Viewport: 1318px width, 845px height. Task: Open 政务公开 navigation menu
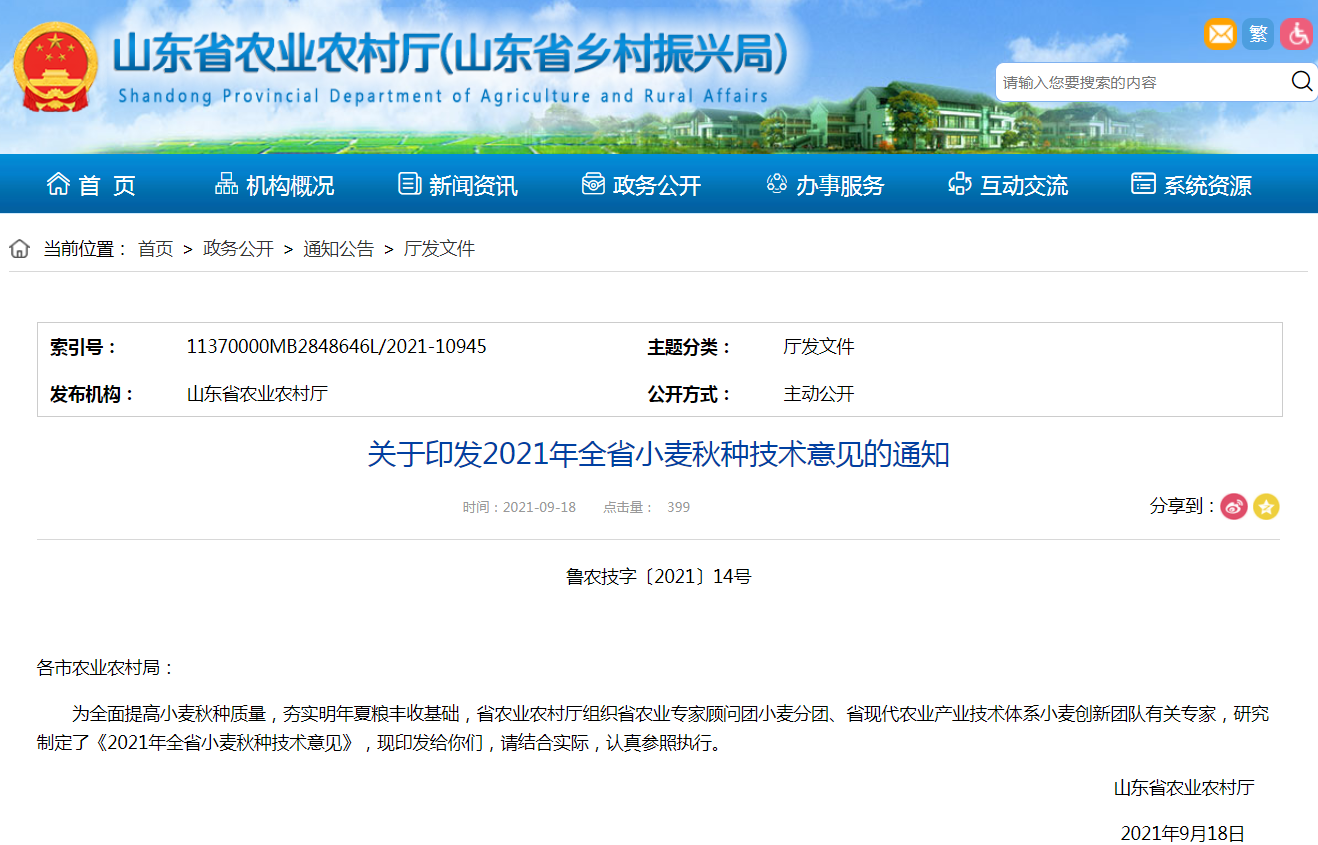tap(657, 186)
